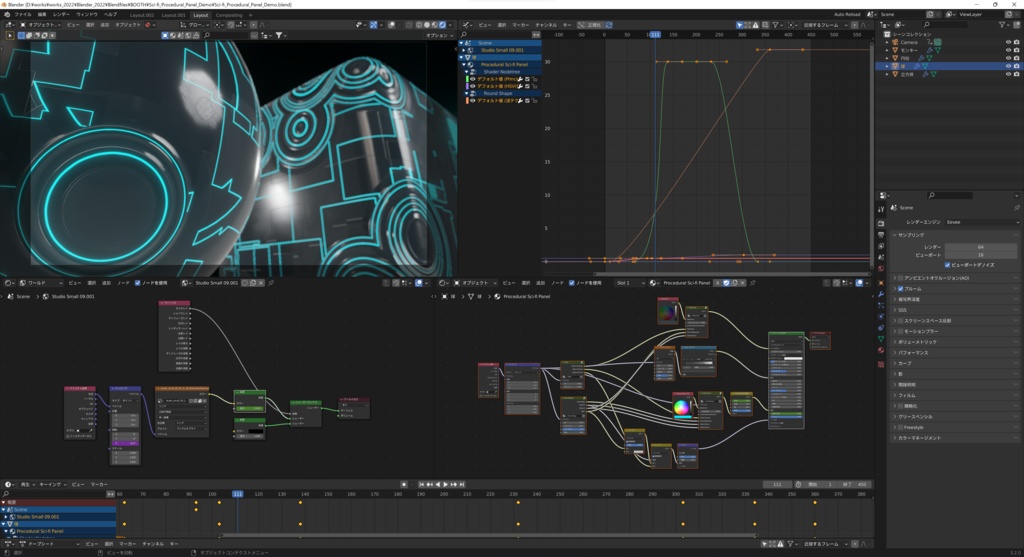Select the Camera object in outliner
1024x557 pixels.
tap(908, 43)
